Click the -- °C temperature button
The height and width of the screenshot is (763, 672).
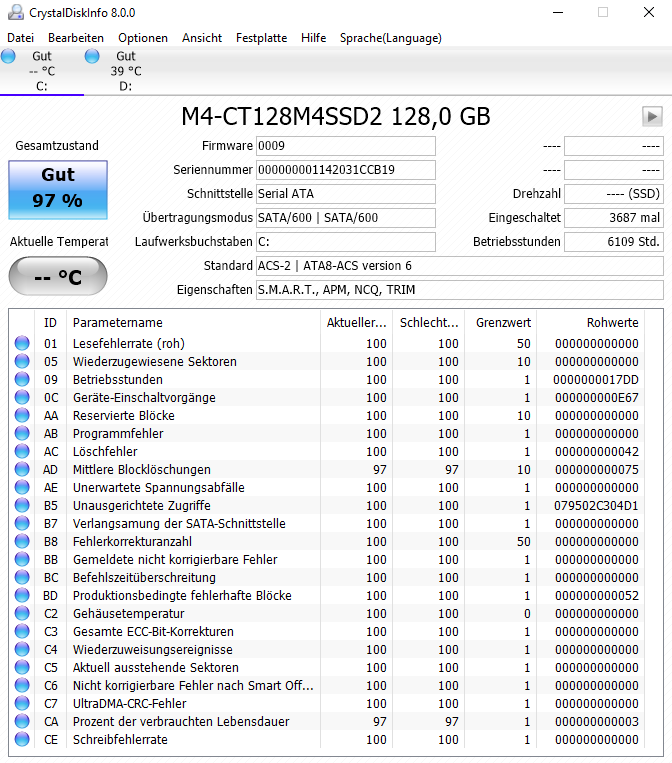tap(58, 276)
